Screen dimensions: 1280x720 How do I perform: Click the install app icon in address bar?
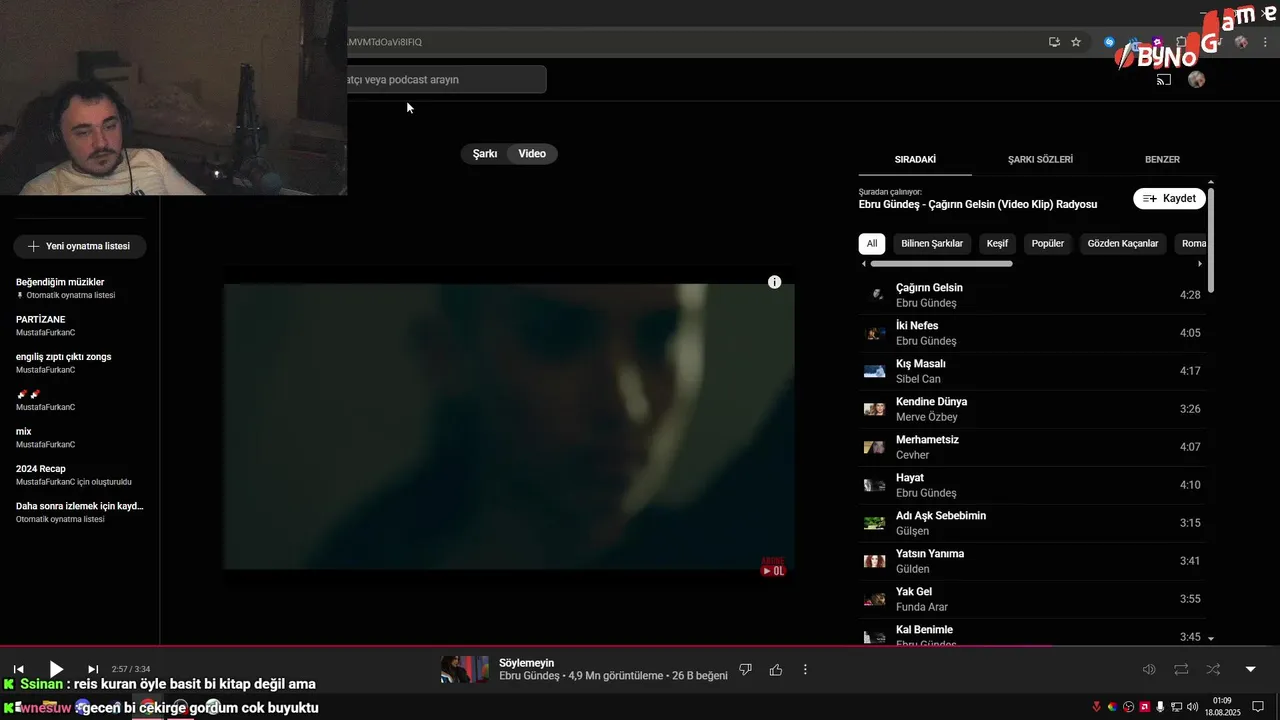pyautogui.click(x=1054, y=42)
